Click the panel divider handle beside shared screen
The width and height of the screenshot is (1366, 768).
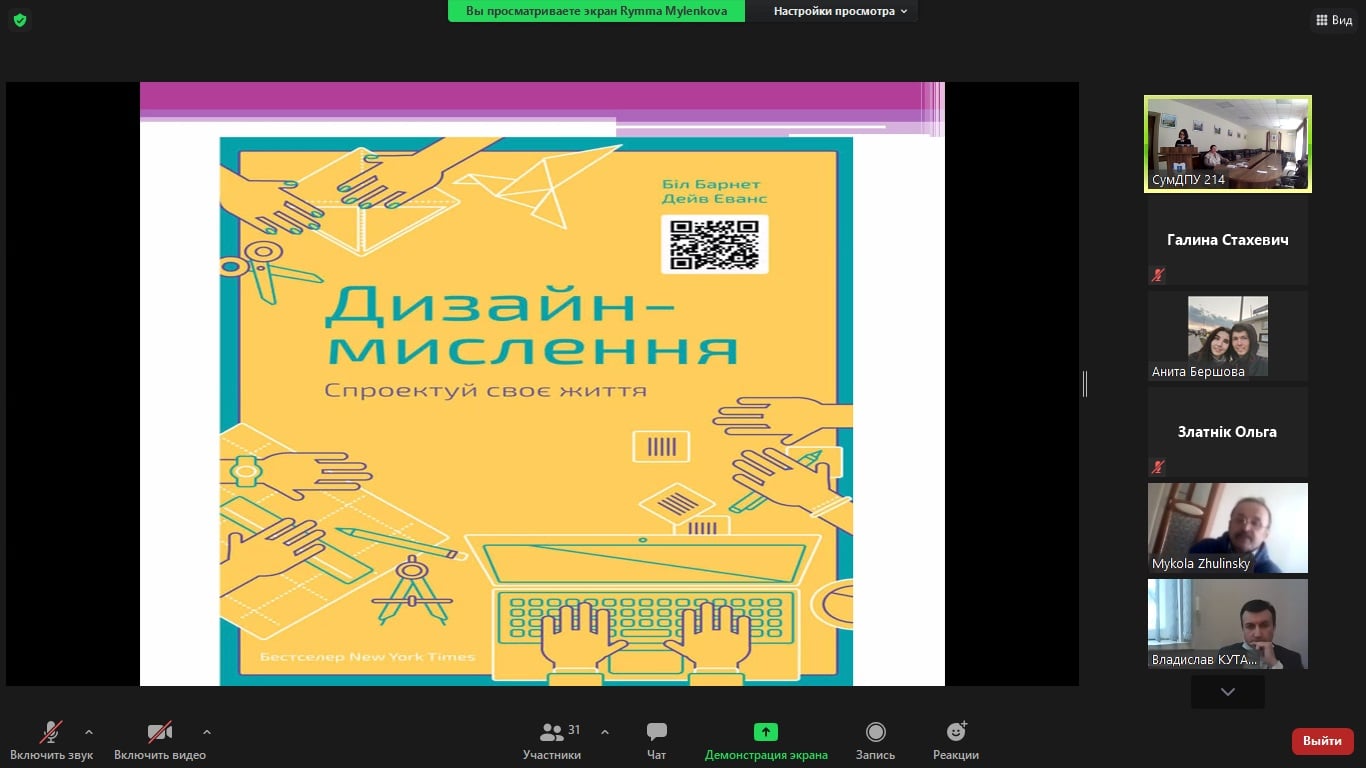1085,384
